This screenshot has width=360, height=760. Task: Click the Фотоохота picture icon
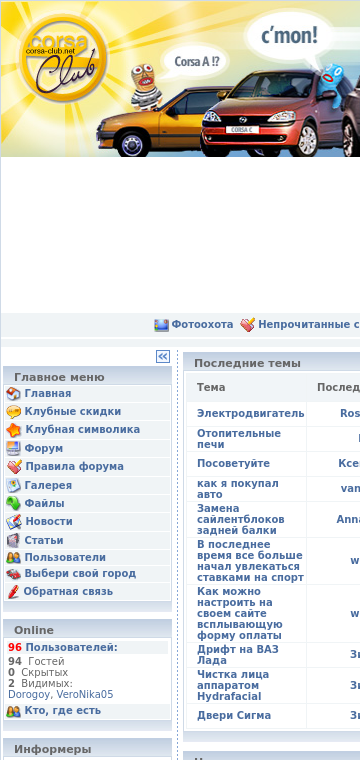[x=161, y=325]
